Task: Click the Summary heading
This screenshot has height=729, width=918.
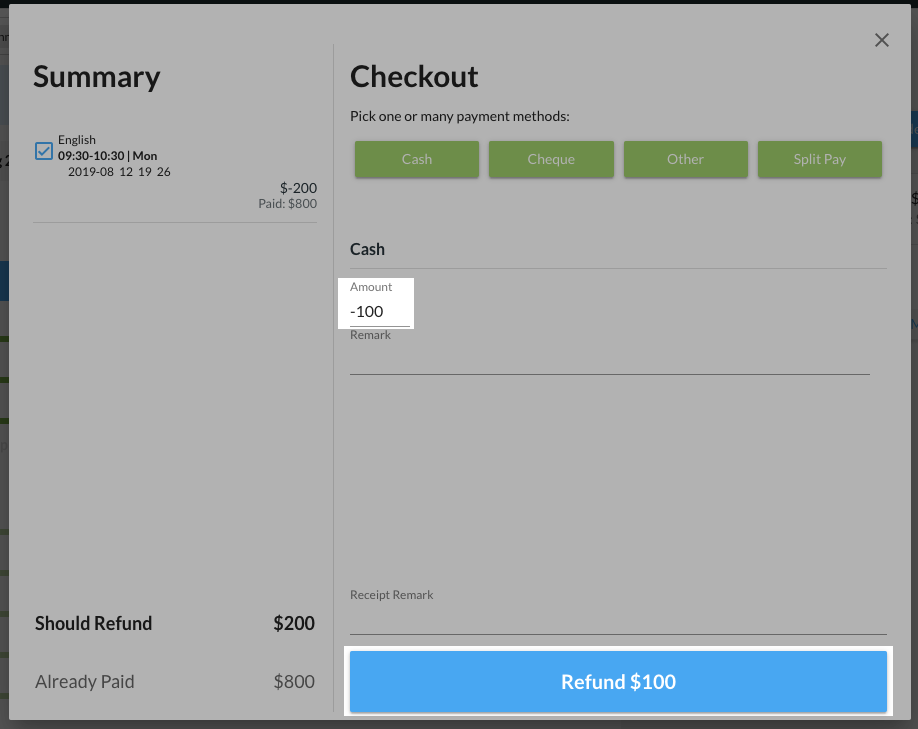Action: 96,77
